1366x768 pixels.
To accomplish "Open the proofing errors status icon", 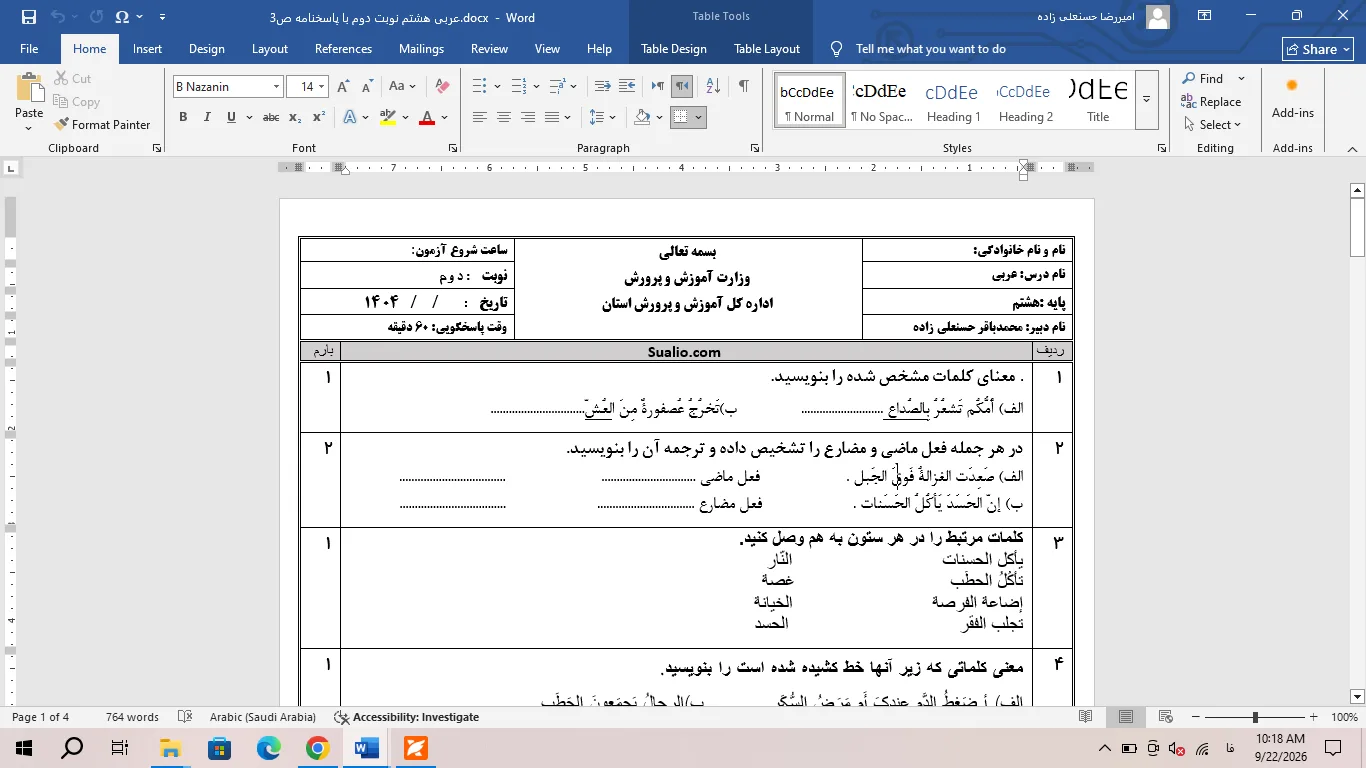I will coord(185,717).
